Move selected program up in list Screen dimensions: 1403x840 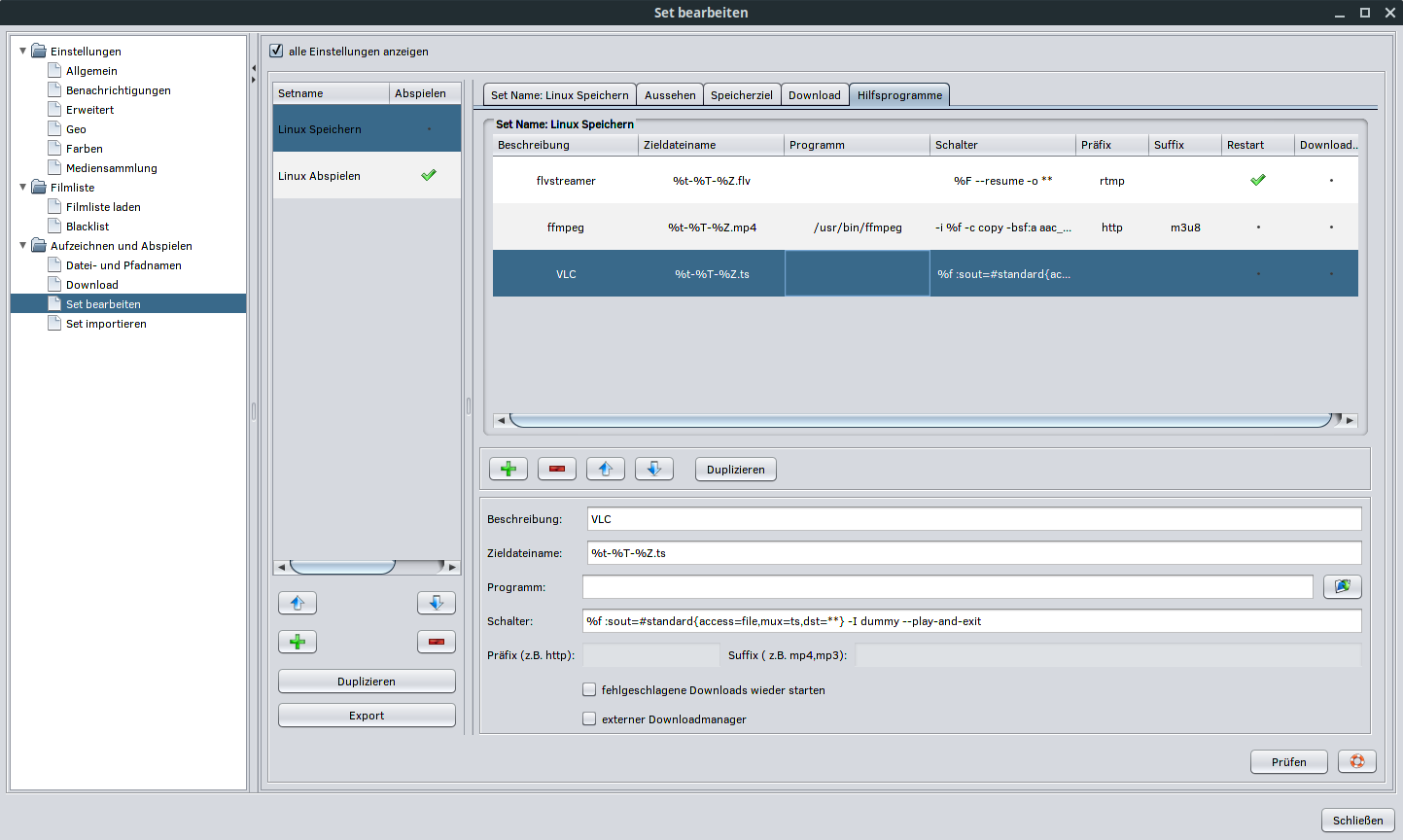[x=605, y=469]
